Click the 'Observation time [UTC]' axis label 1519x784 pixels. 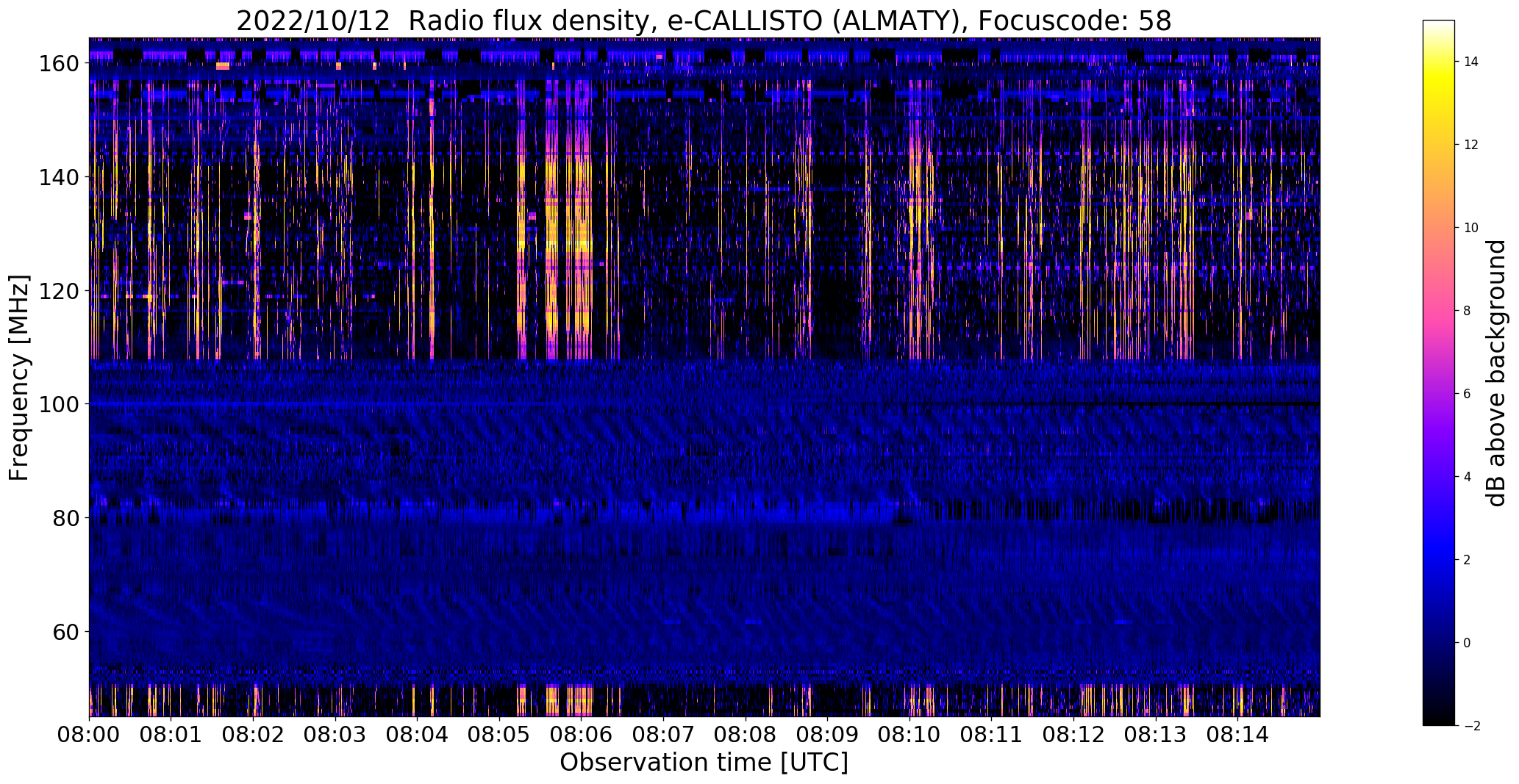pos(704,763)
